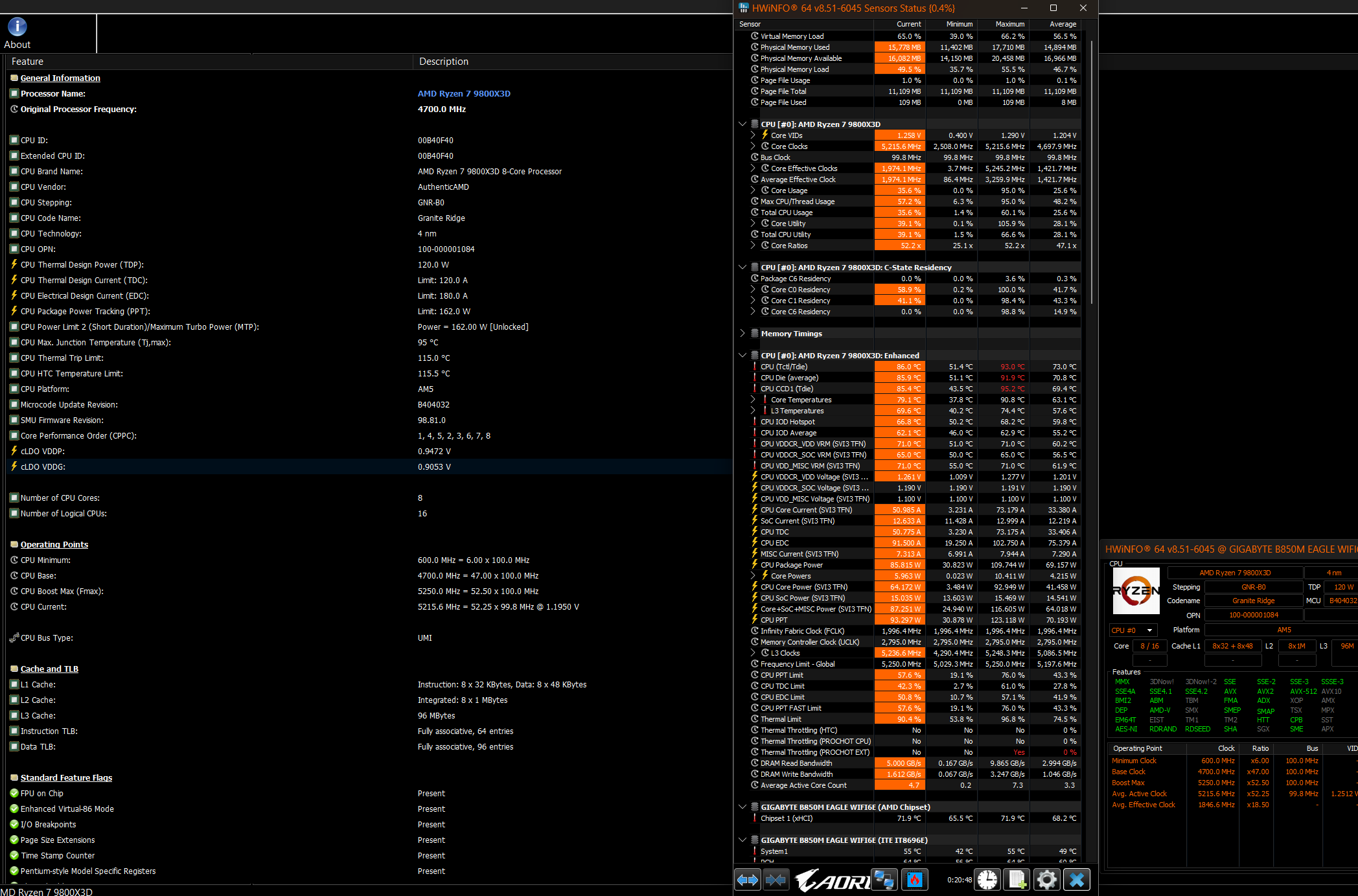Viewport: 1358px width, 896px height.
Task: Minimize the Sensors Status window
Action: tap(1024, 8)
